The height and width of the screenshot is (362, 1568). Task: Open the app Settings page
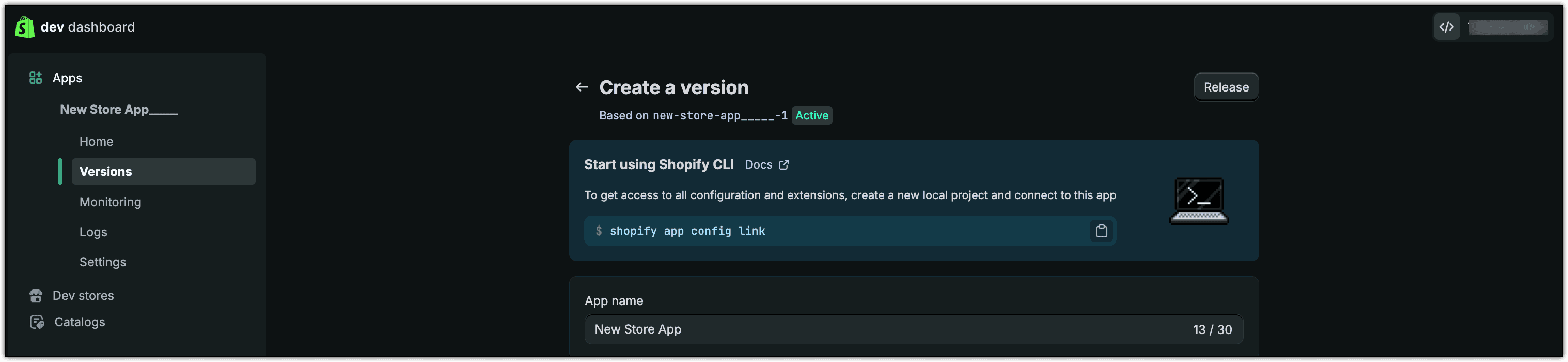[x=103, y=262]
